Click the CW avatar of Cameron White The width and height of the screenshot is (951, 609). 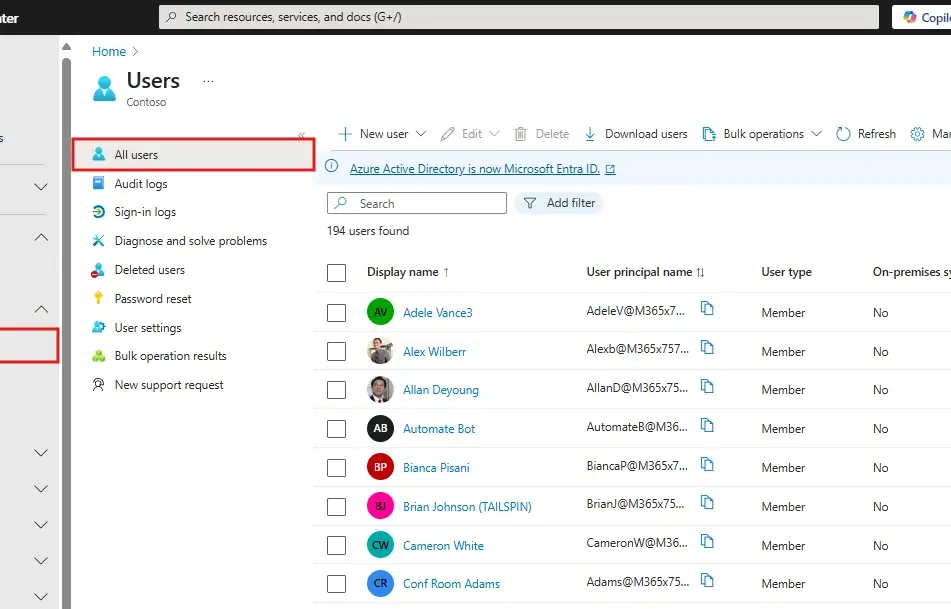click(380, 545)
